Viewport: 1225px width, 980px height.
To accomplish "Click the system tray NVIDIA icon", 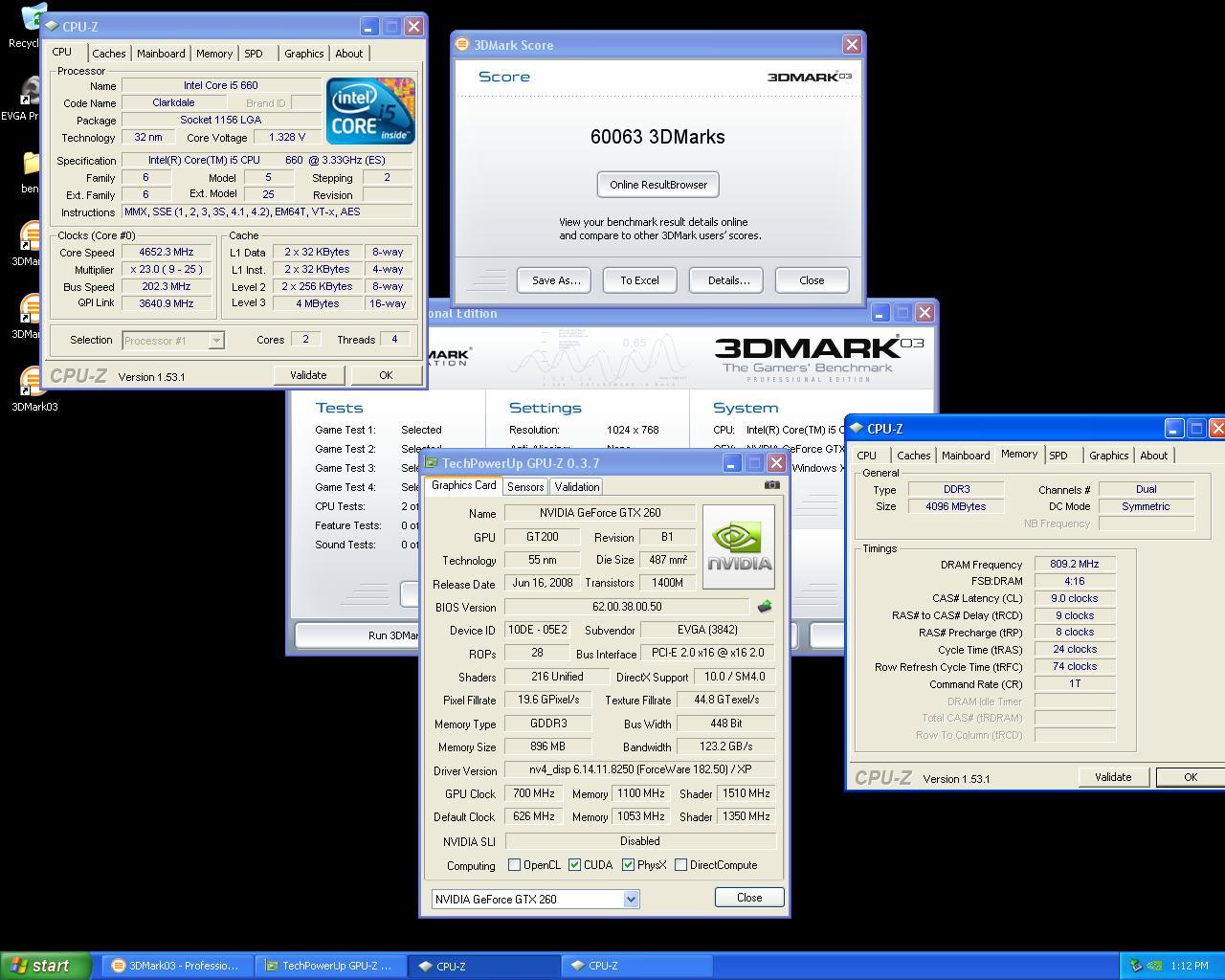I will tap(1155, 966).
